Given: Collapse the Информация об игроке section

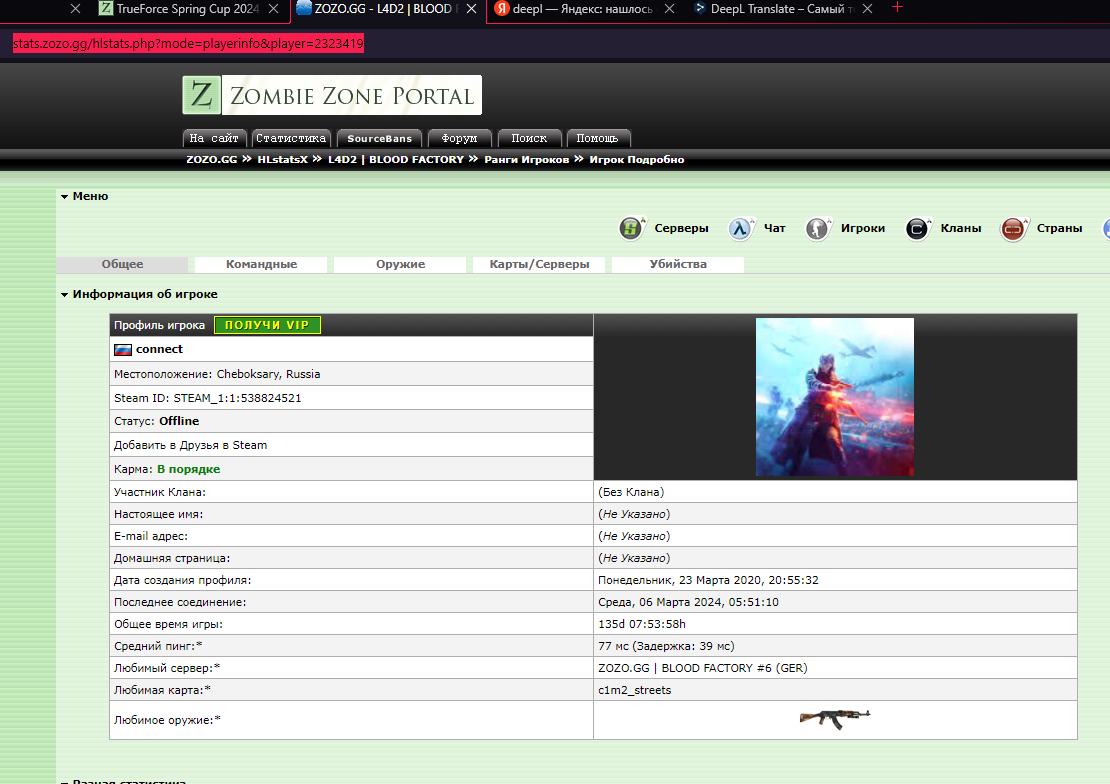Looking at the screenshot, I should point(65,295).
